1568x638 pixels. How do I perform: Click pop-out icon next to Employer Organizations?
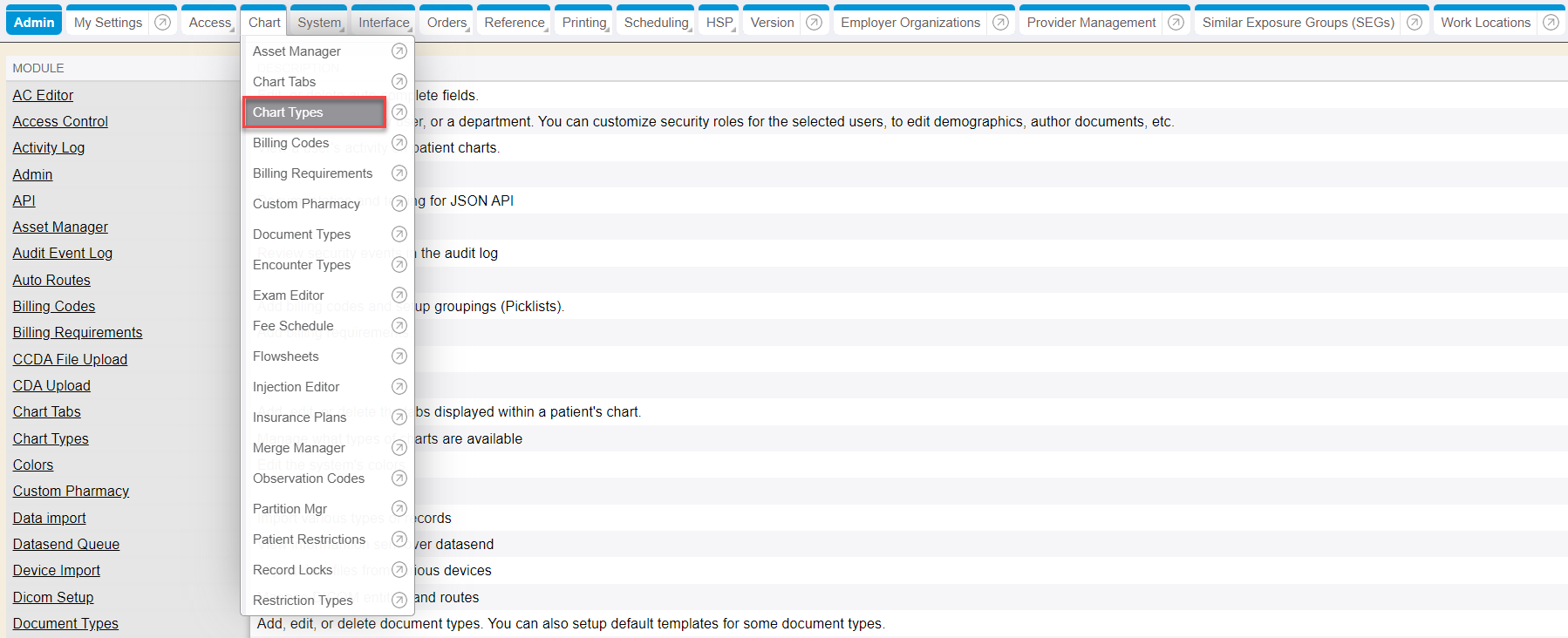[1000, 23]
